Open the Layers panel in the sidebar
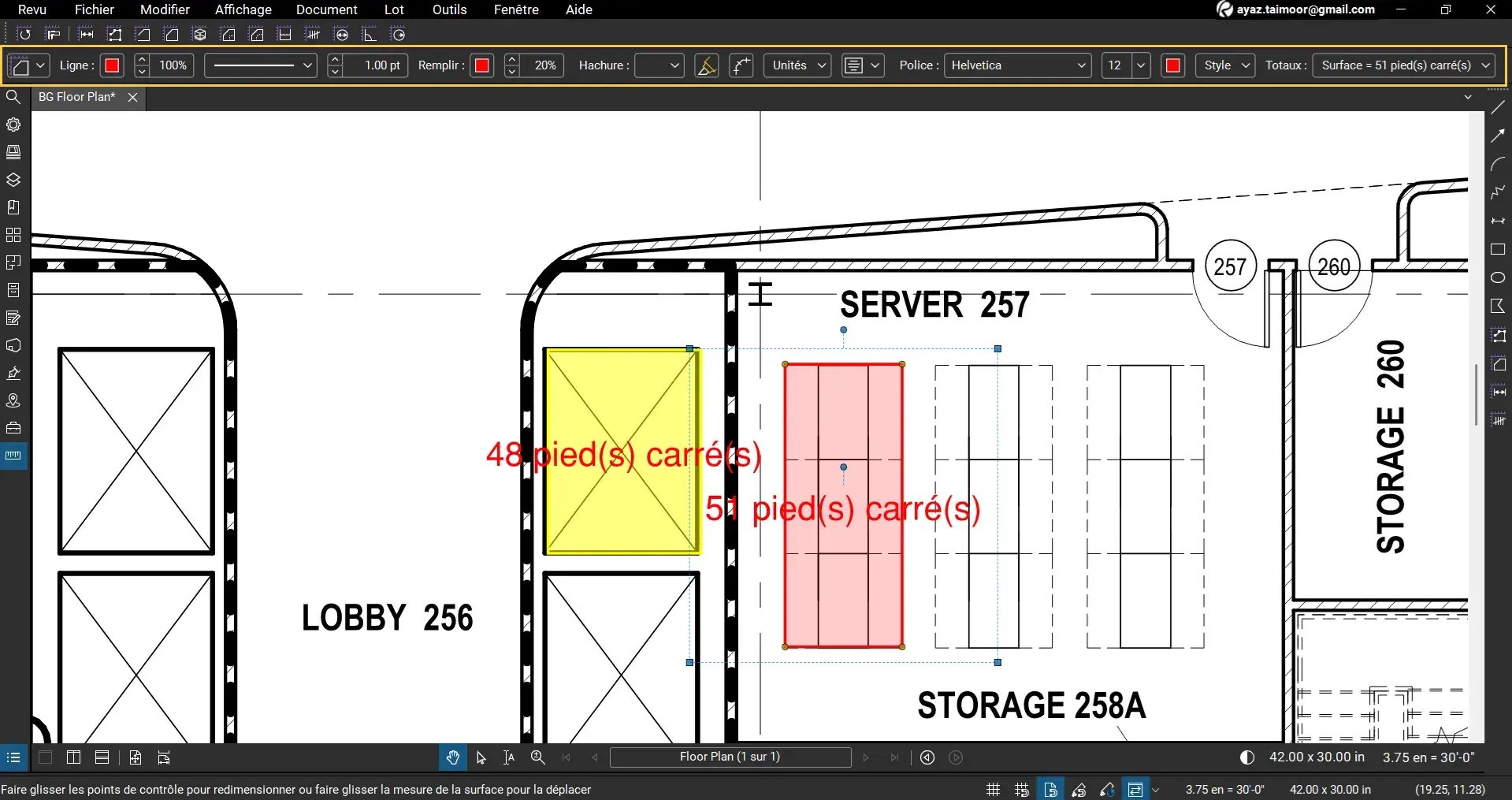1512x800 pixels. click(13, 180)
